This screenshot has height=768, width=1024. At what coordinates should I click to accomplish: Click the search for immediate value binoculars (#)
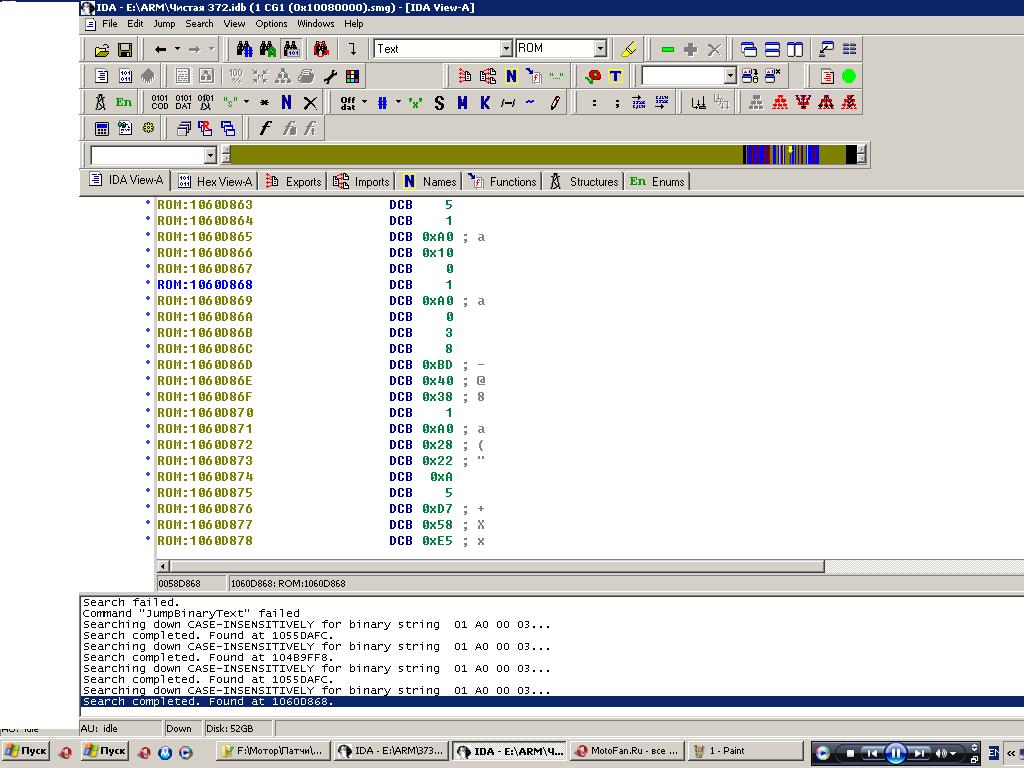pos(244,49)
